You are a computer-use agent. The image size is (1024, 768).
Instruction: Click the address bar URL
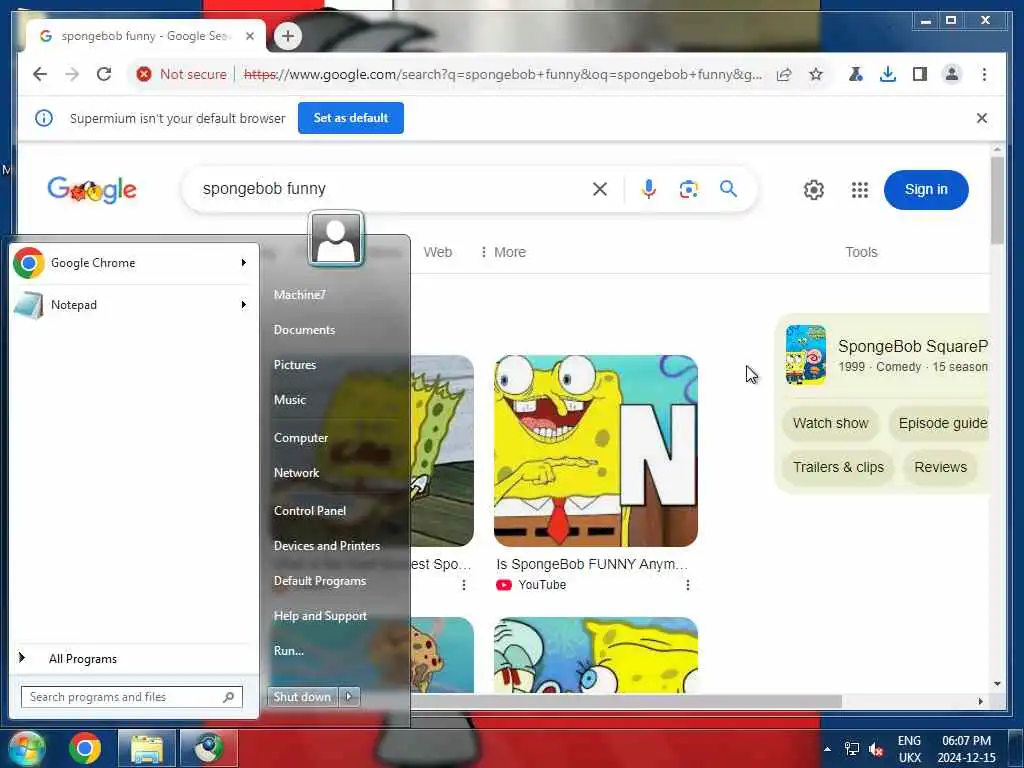tap(503, 74)
